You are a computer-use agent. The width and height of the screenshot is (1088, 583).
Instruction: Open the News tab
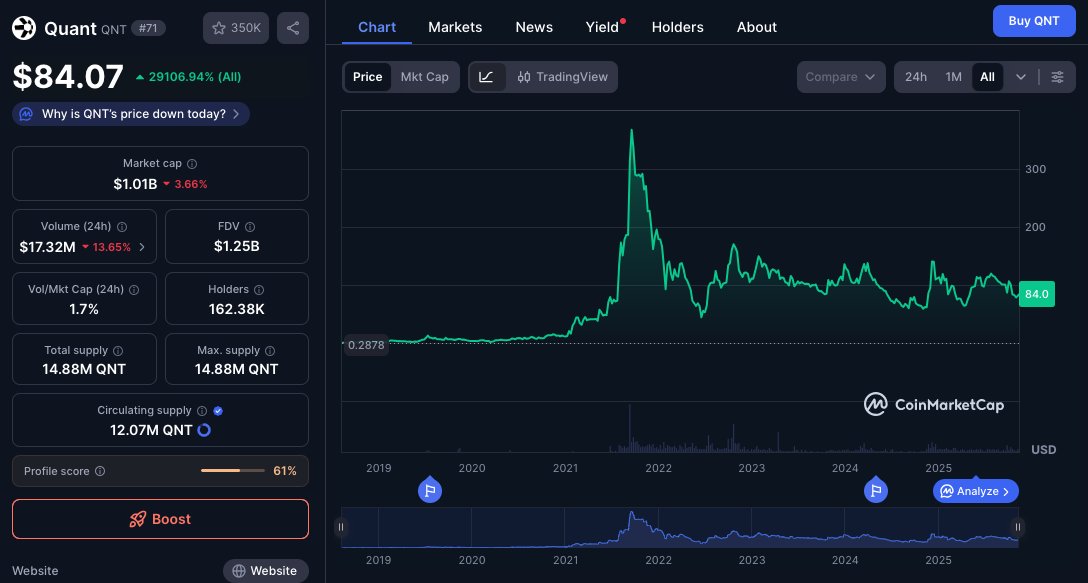534,27
